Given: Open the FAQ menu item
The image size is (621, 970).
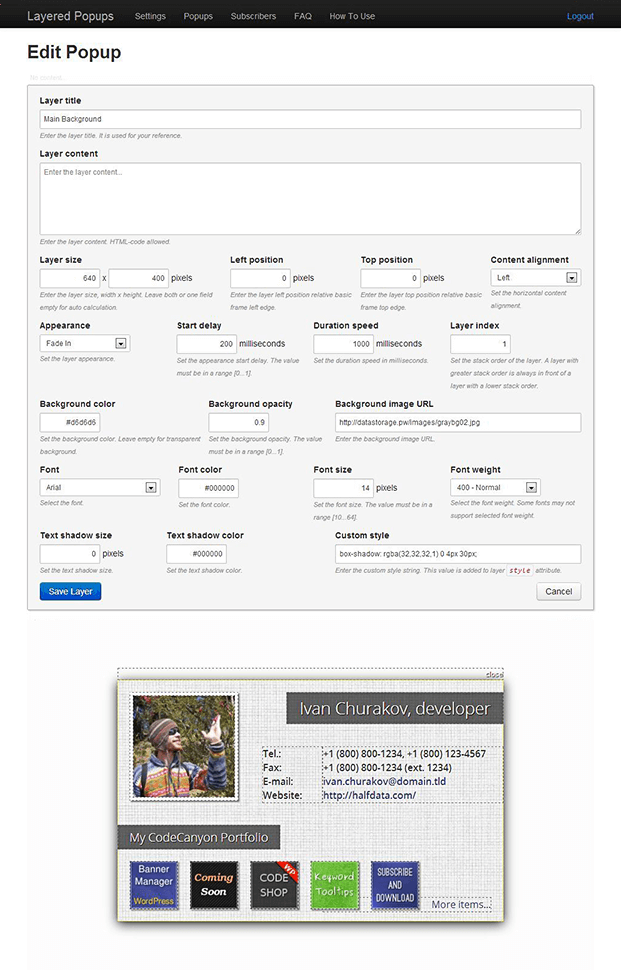Looking at the screenshot, I should click(303, 16).
